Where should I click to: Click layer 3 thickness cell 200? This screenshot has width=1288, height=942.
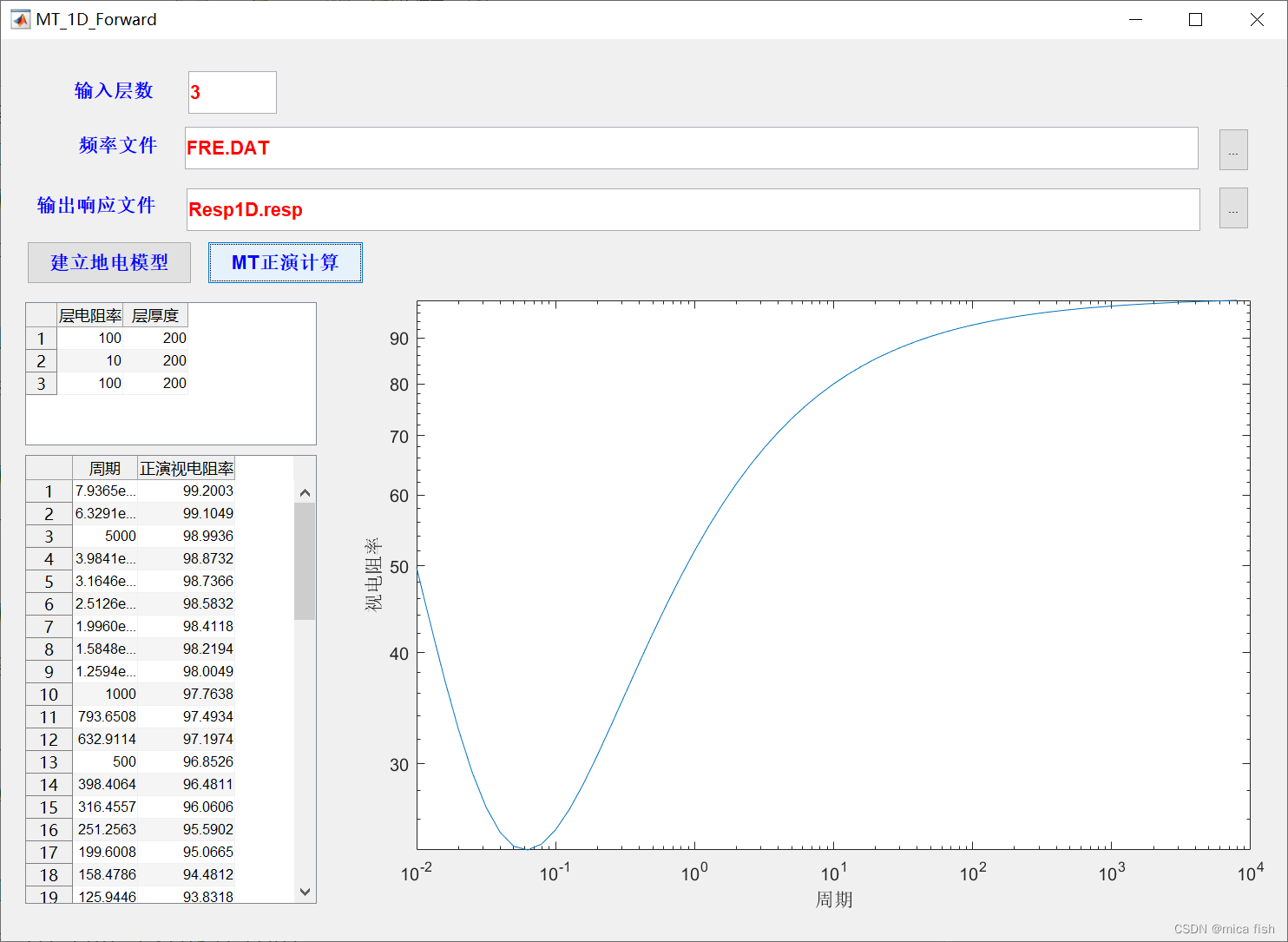[x=155, y=383]
